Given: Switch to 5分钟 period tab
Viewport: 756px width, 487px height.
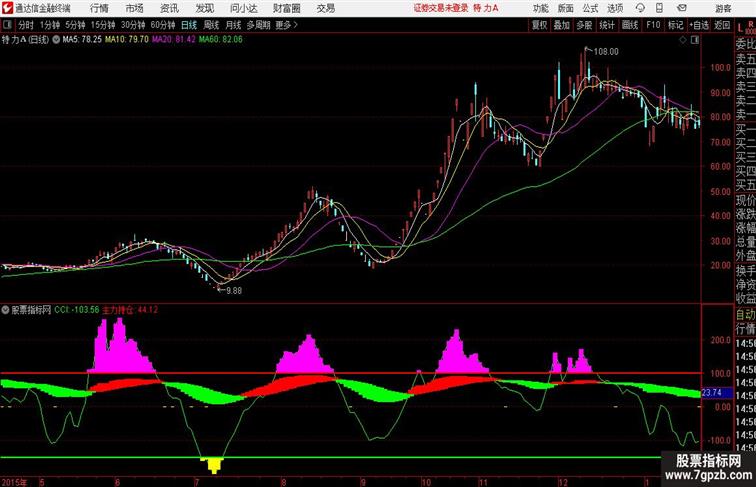Looking at the screenshot, I should pos(75,25).
